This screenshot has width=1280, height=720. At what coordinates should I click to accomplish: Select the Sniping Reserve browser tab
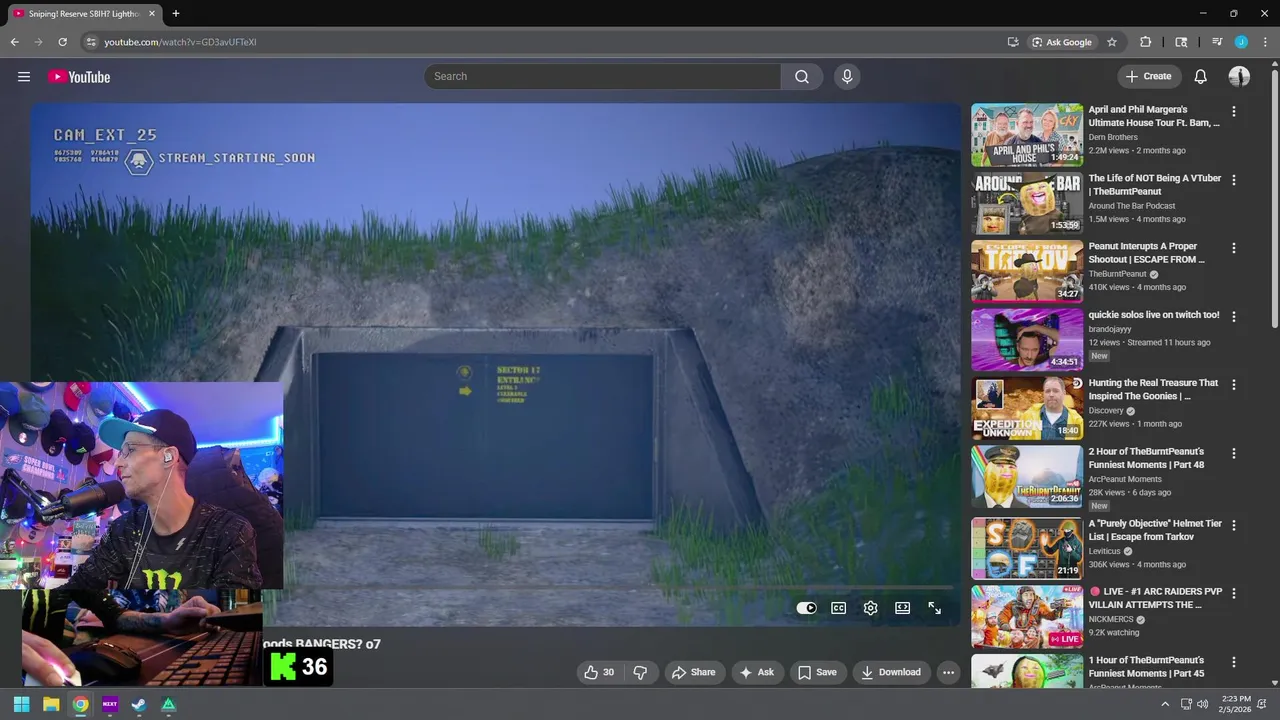point(83,13)
